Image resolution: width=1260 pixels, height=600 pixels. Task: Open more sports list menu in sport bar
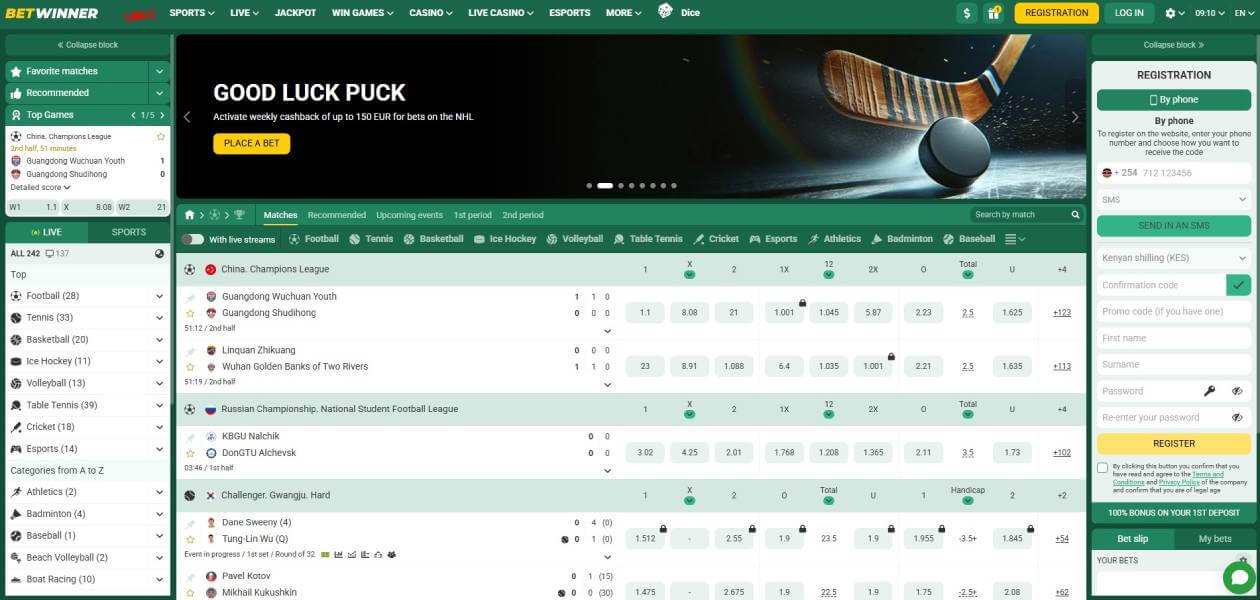(x=1015, y=239)
